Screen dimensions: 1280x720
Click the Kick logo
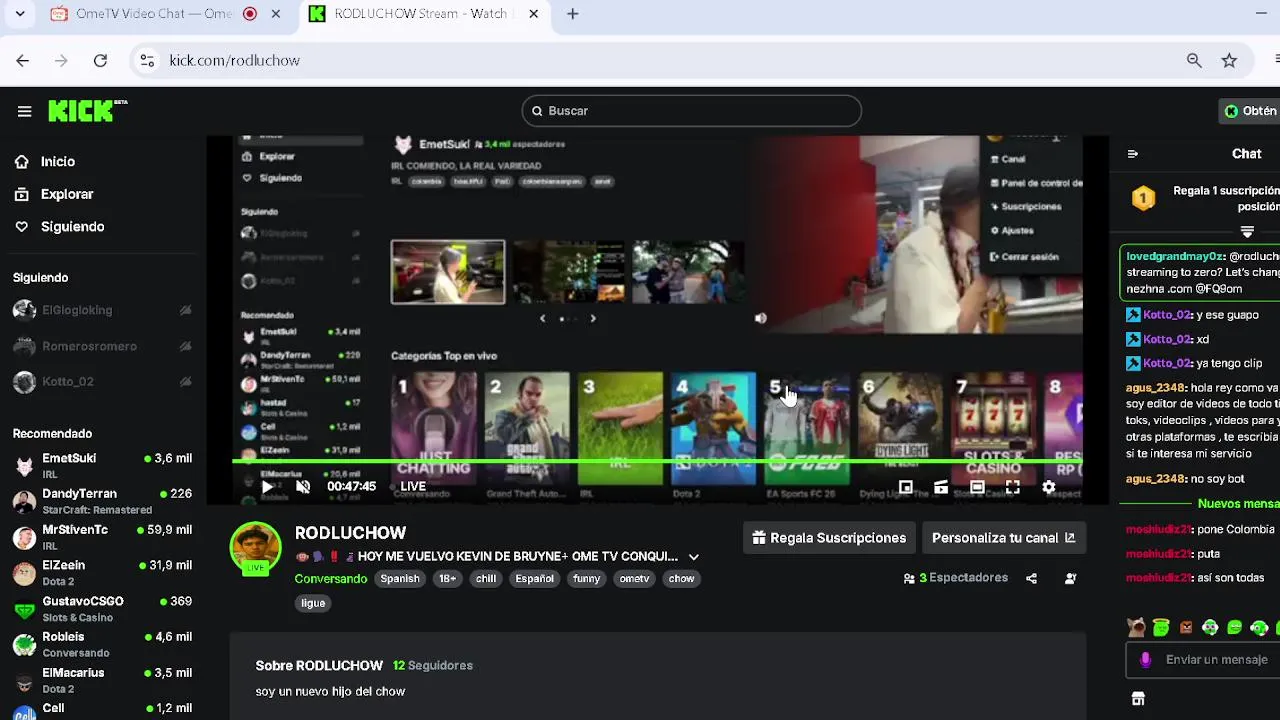pyautogui.click(x=87, y=110)
